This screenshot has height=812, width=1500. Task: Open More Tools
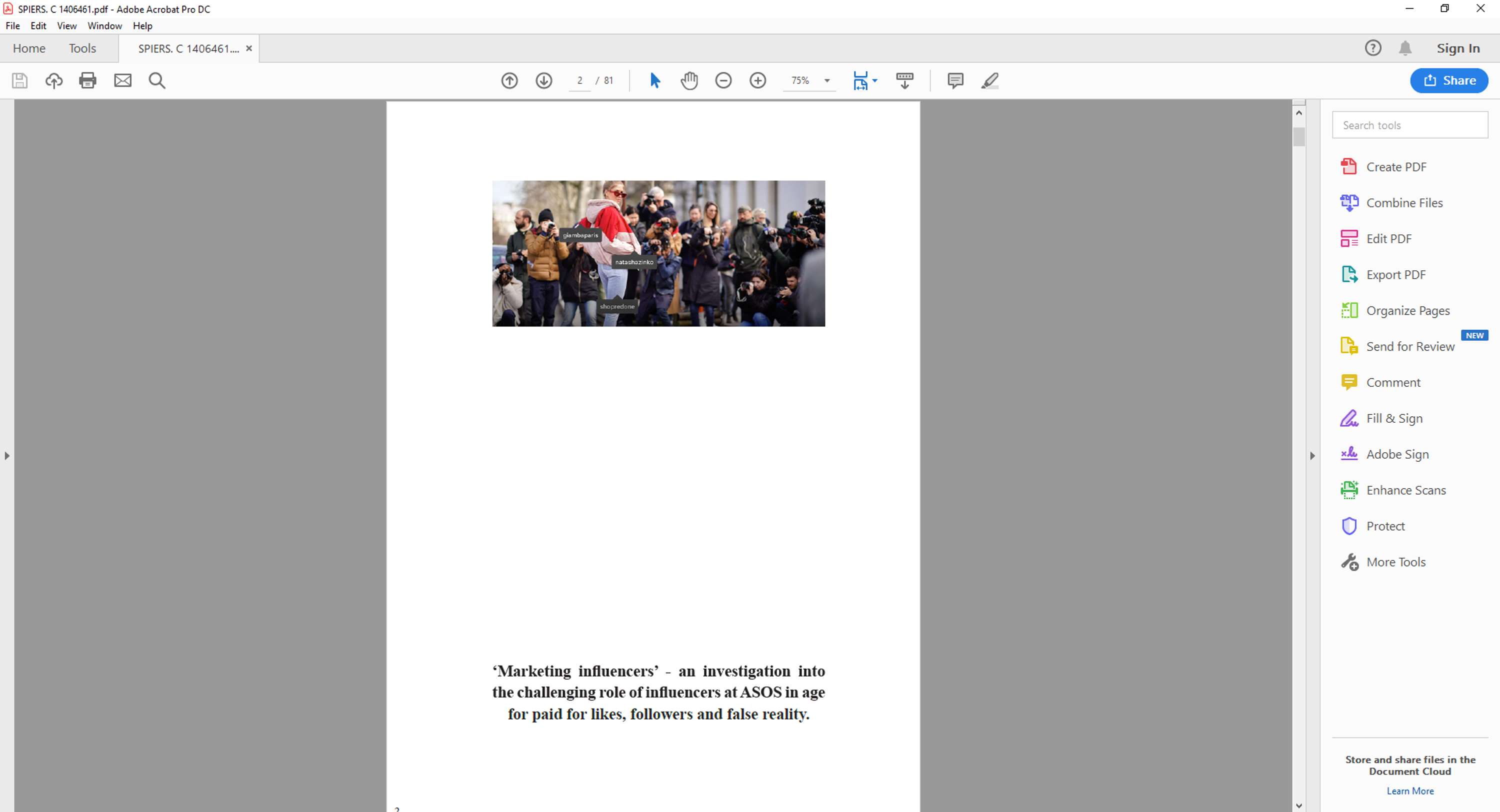1383,562
